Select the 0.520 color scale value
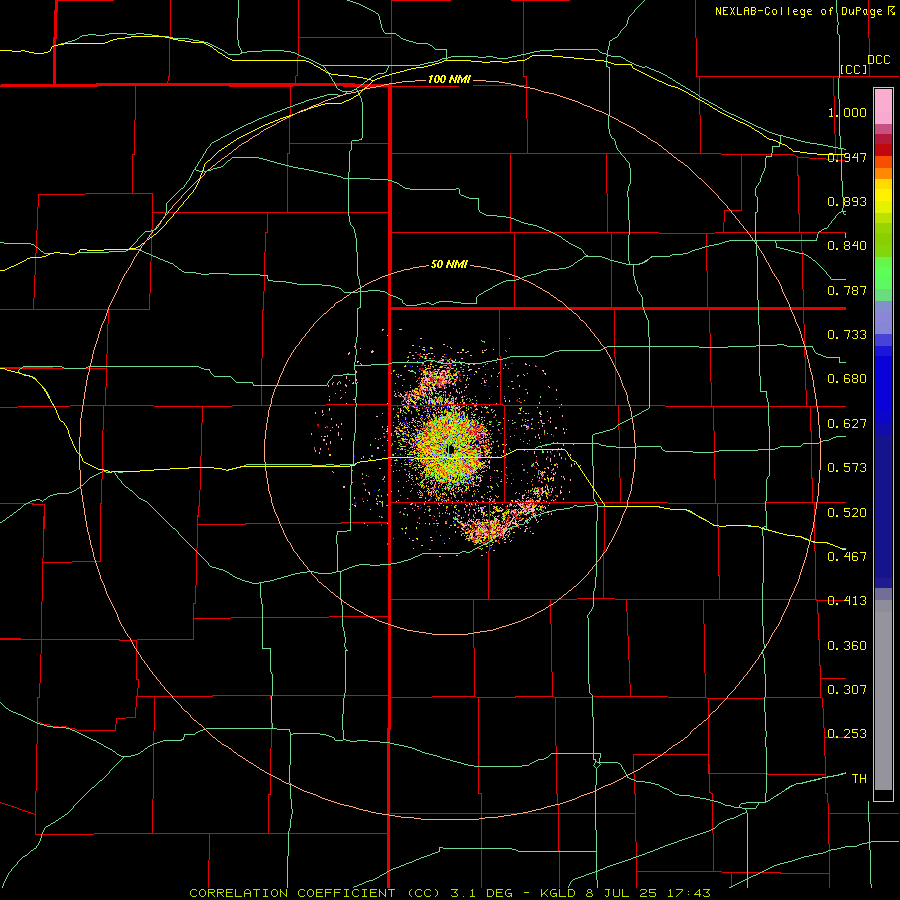The height and width of the screenshot is (900, 900). coord(847,512)
